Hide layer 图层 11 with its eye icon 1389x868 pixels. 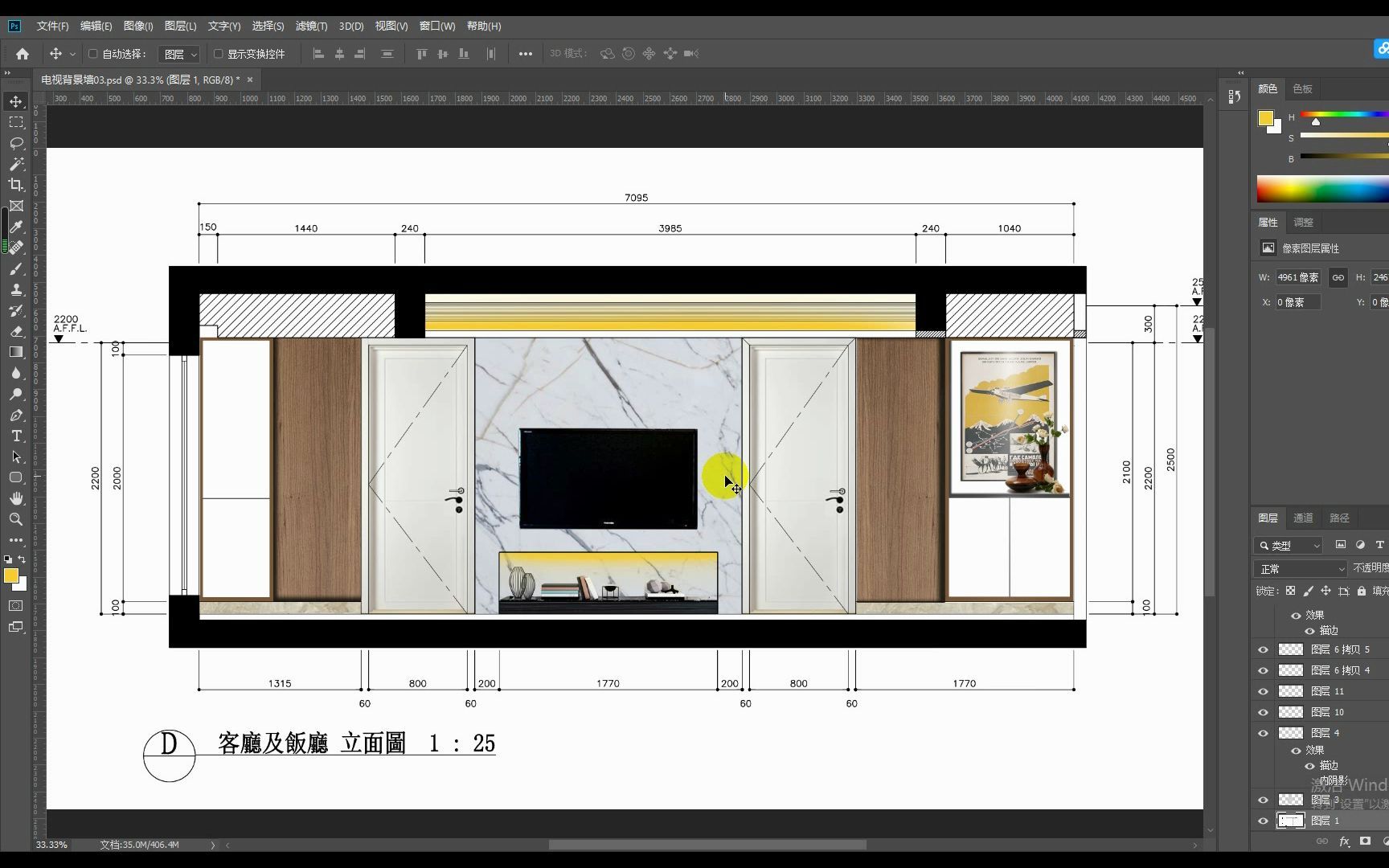pyautogui.click(x=1263, y=691)
